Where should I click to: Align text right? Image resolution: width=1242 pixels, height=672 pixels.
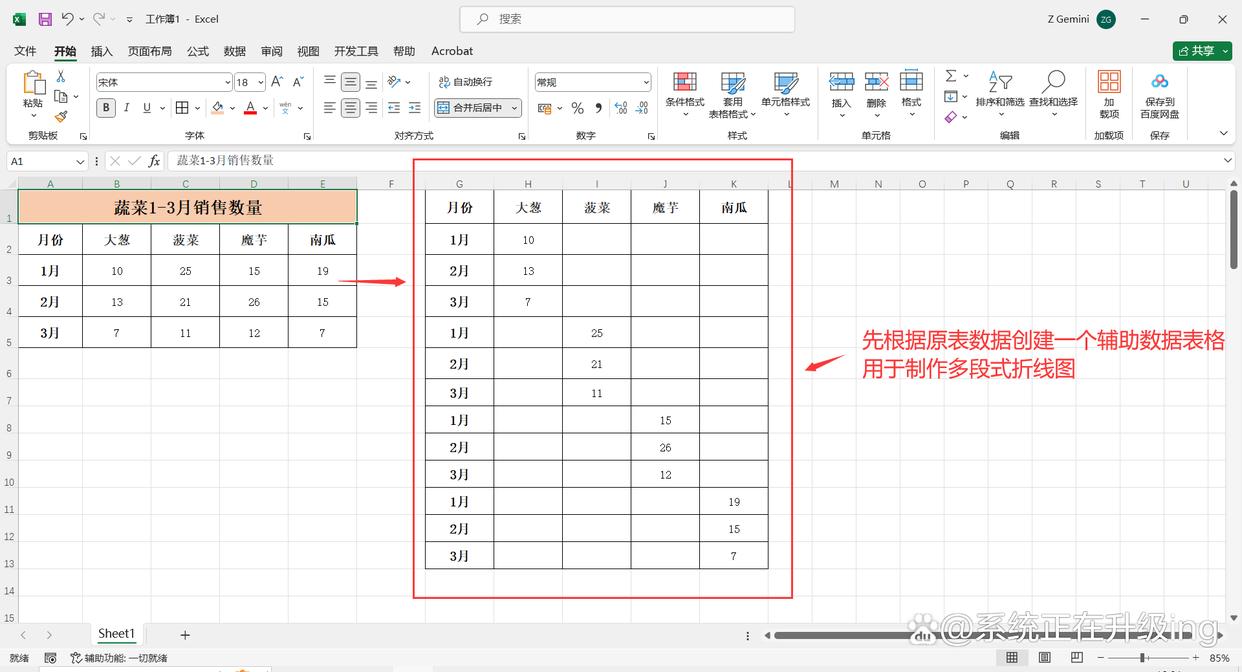pos(371,108)
